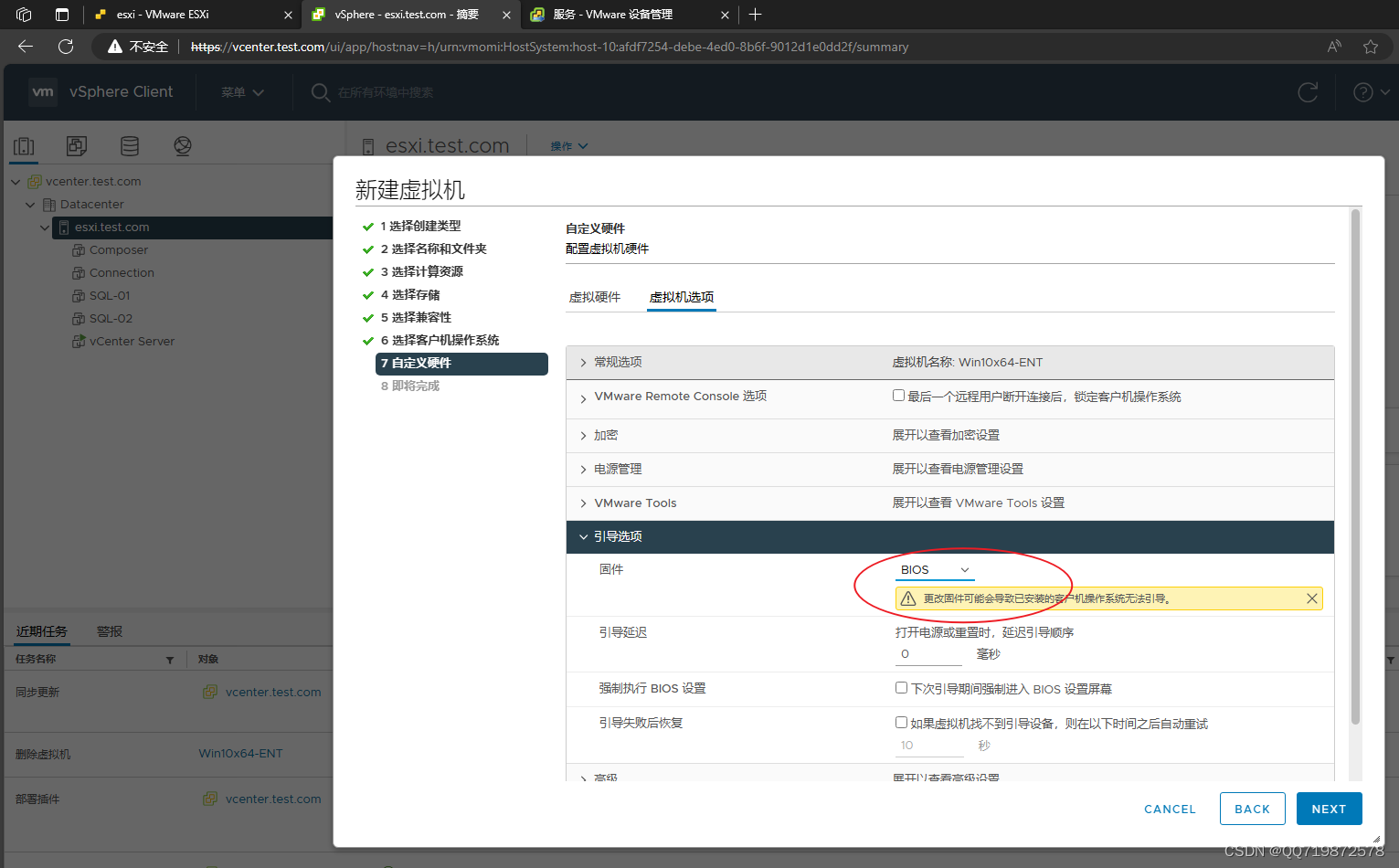The width and height of the screenshot is (1399, 868).
Task: Click the NEXT button
Action: tap(1329, 810)
